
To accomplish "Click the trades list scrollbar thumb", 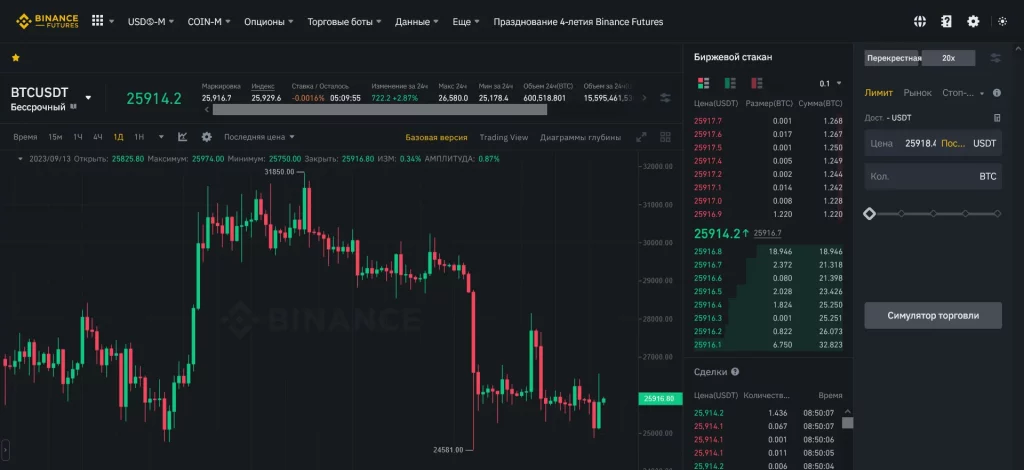I will coord(847,423).
